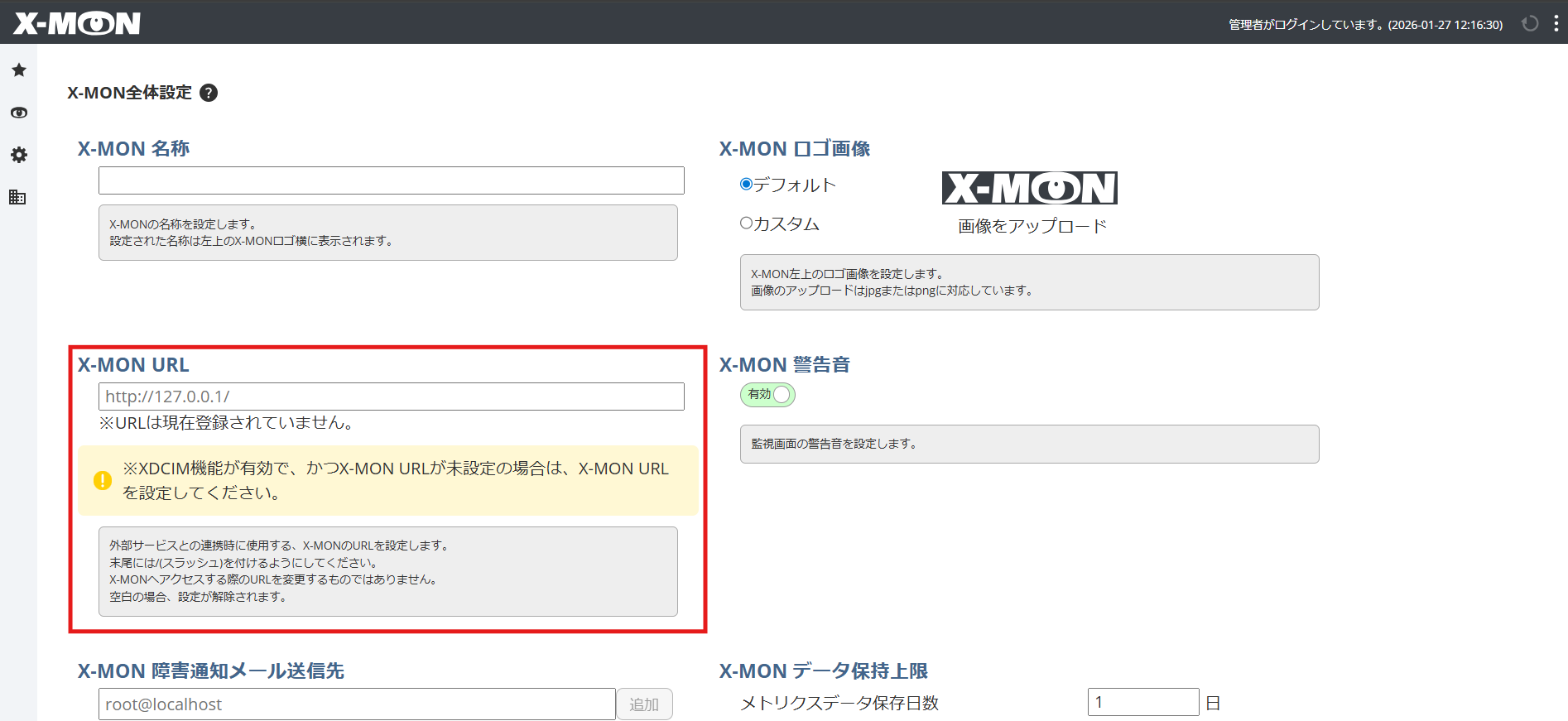Click the X-MON全体設定 page title
This screenshot has width=1568, height=721.
pos(129,93)
